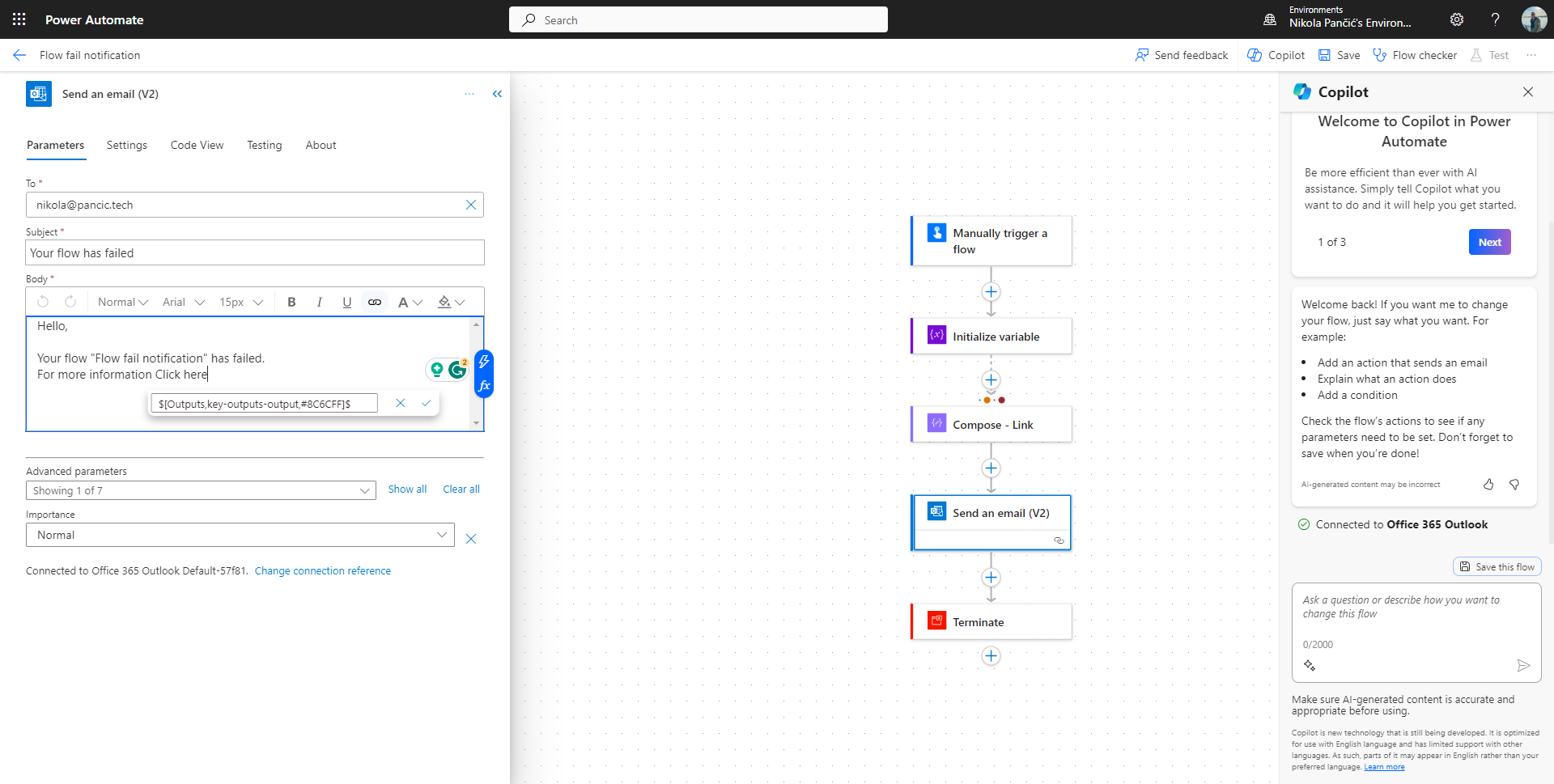Viewport: 1554px width, 784px height.
Task: Click the Change connection reference link
Action: pos(322,570)
